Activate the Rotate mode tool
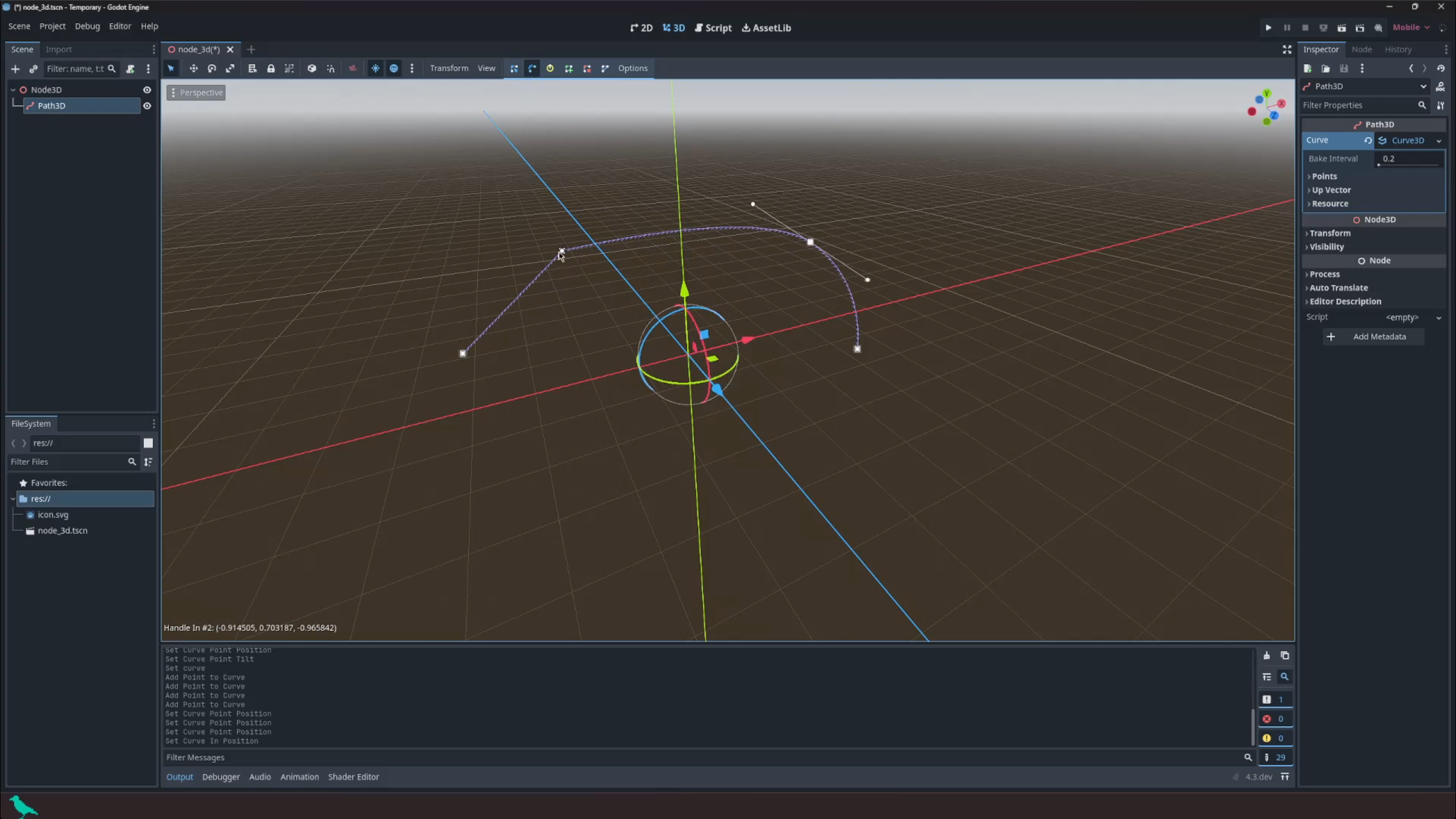The height and width of the screenshot is (819, 1456). (x=212, y=68)
